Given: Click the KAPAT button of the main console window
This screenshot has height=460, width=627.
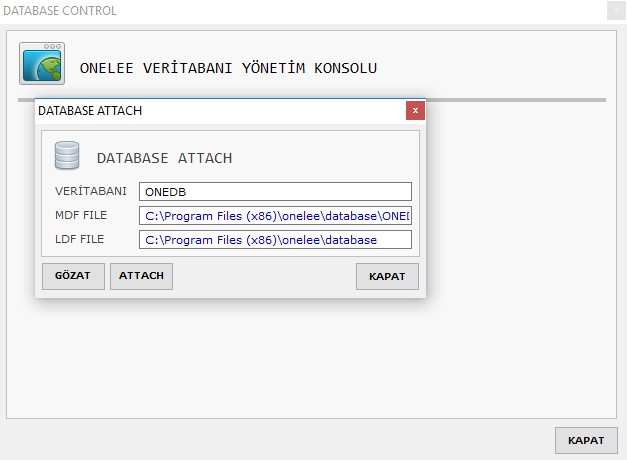Looking at the screenshot, I should [x=586, y=440].
